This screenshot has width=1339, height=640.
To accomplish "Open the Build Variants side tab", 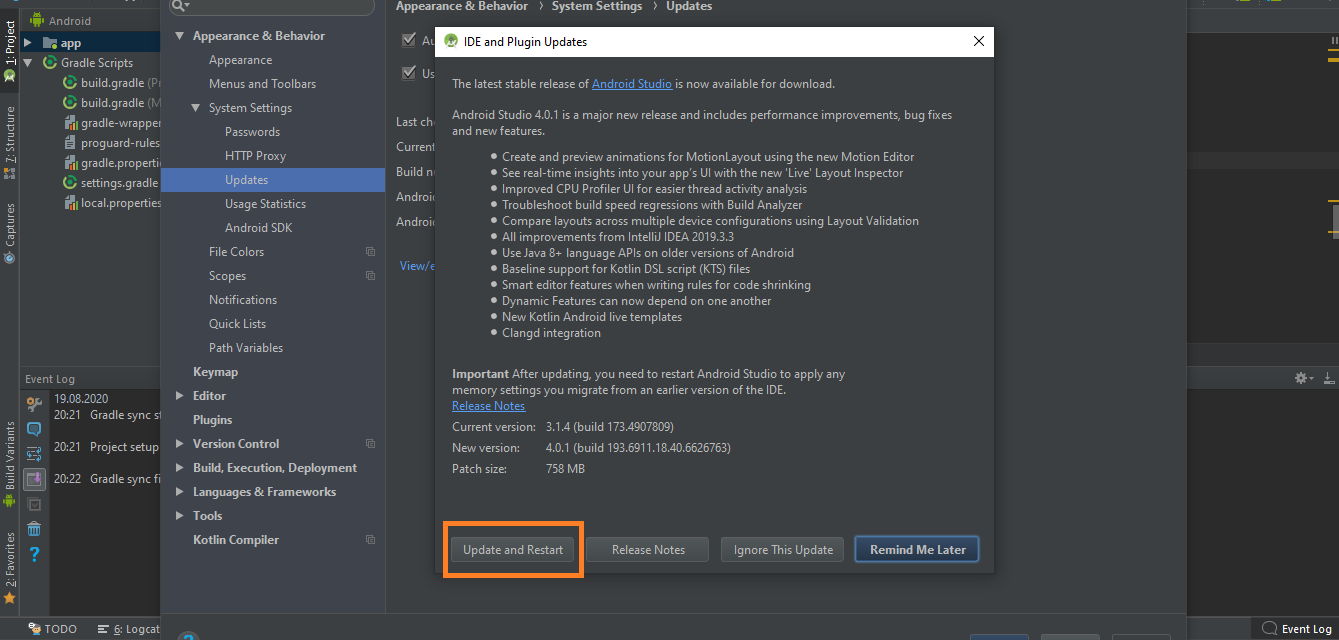I will (x=10, y=464).
